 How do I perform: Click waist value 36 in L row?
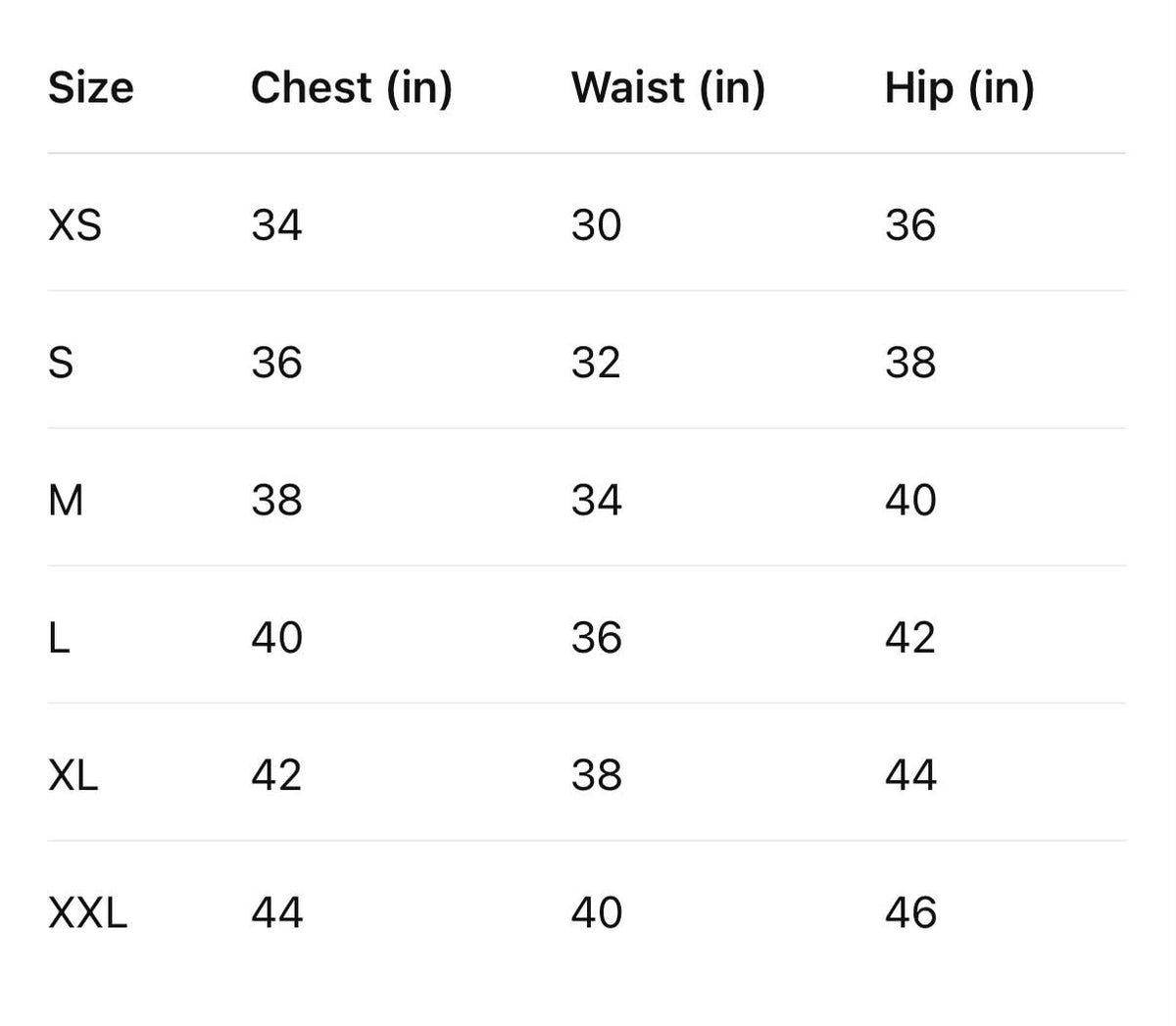[596, 638]
